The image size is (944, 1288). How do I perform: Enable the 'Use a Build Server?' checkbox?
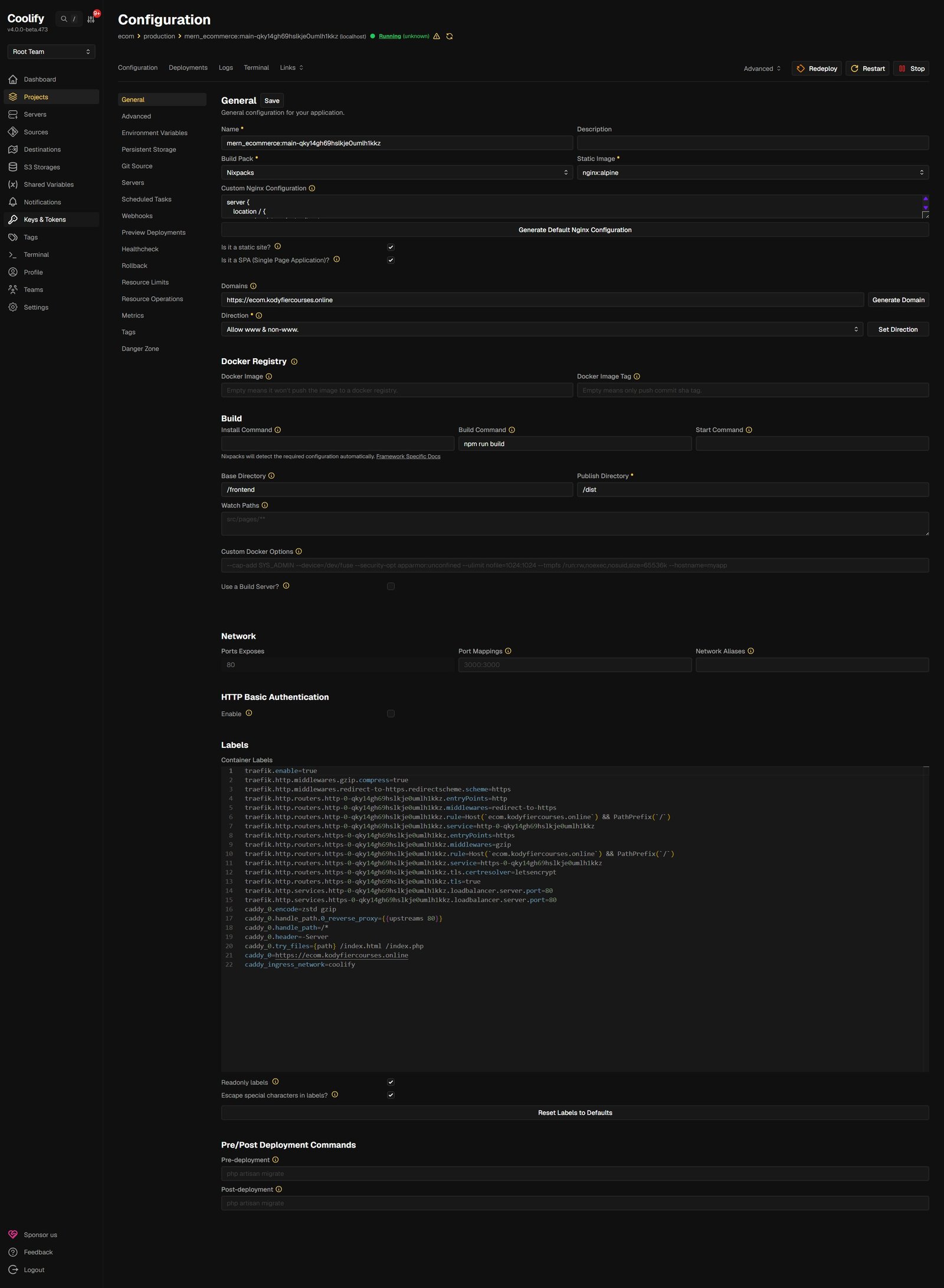pyautogui.click(x=391, y=586)
